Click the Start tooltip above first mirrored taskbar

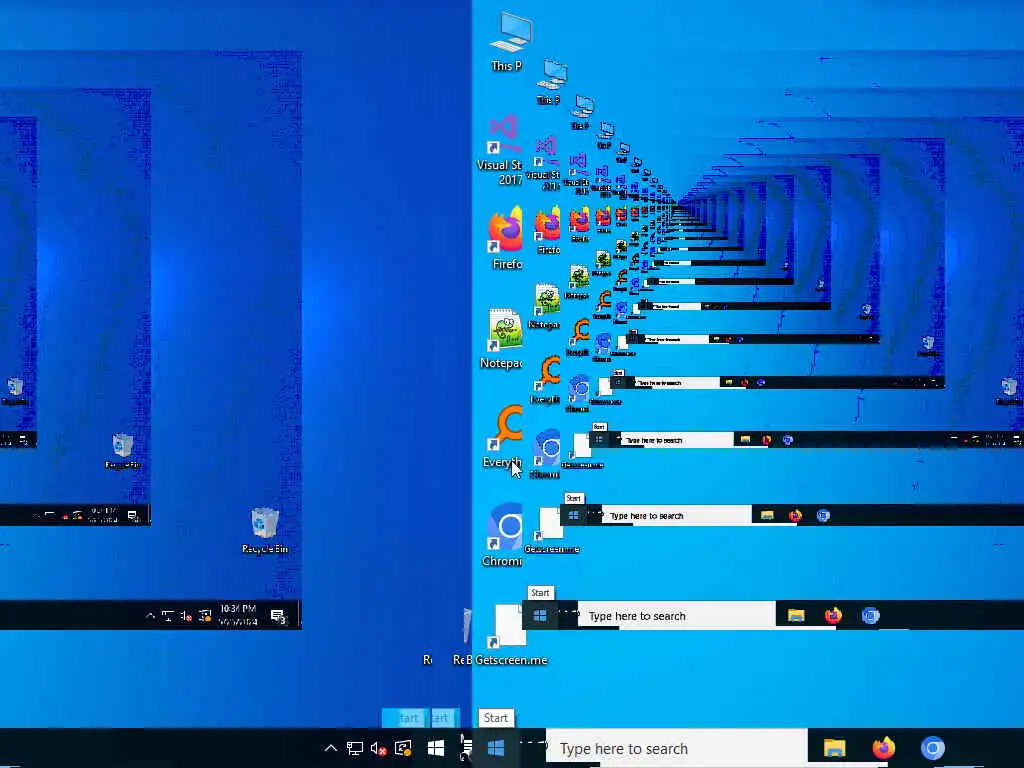click(540, 593)
